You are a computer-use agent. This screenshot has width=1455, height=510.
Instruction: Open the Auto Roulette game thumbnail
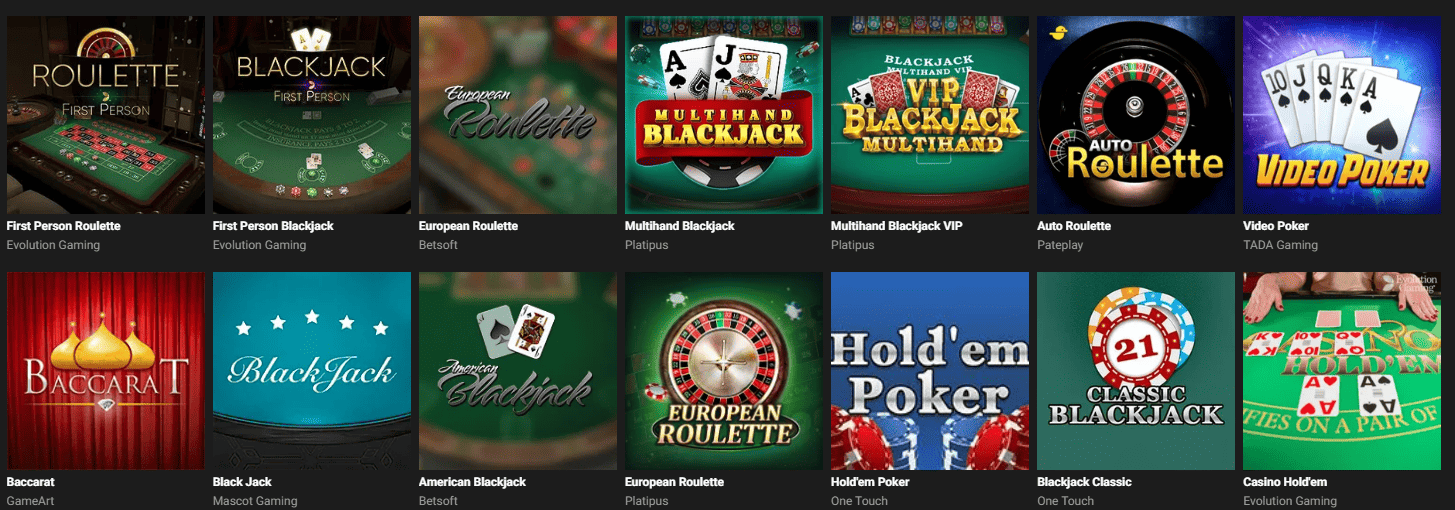click(1136, 115)
